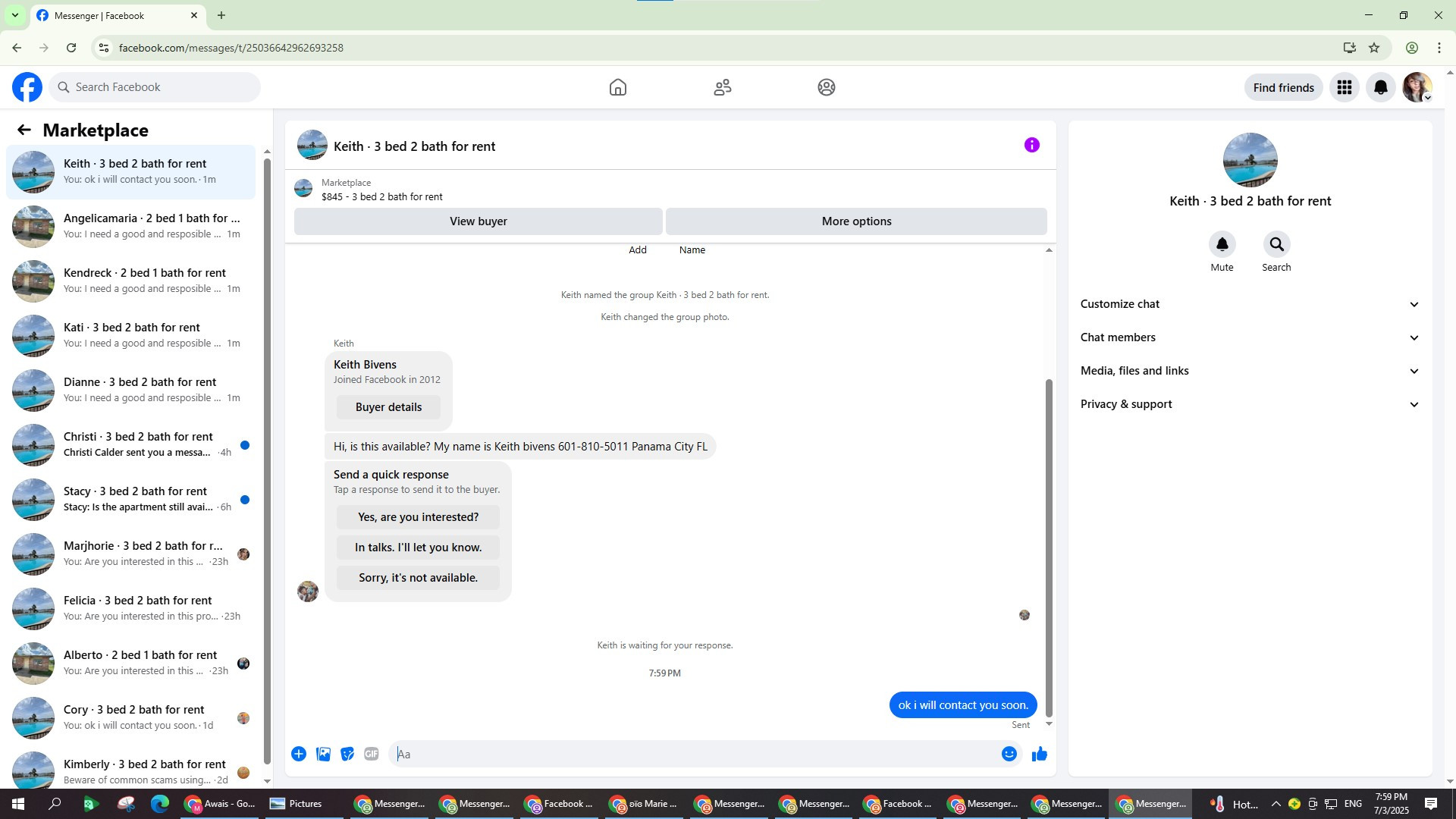Attach a photo file icon
Screen dimensions: 1456x819
323,754
